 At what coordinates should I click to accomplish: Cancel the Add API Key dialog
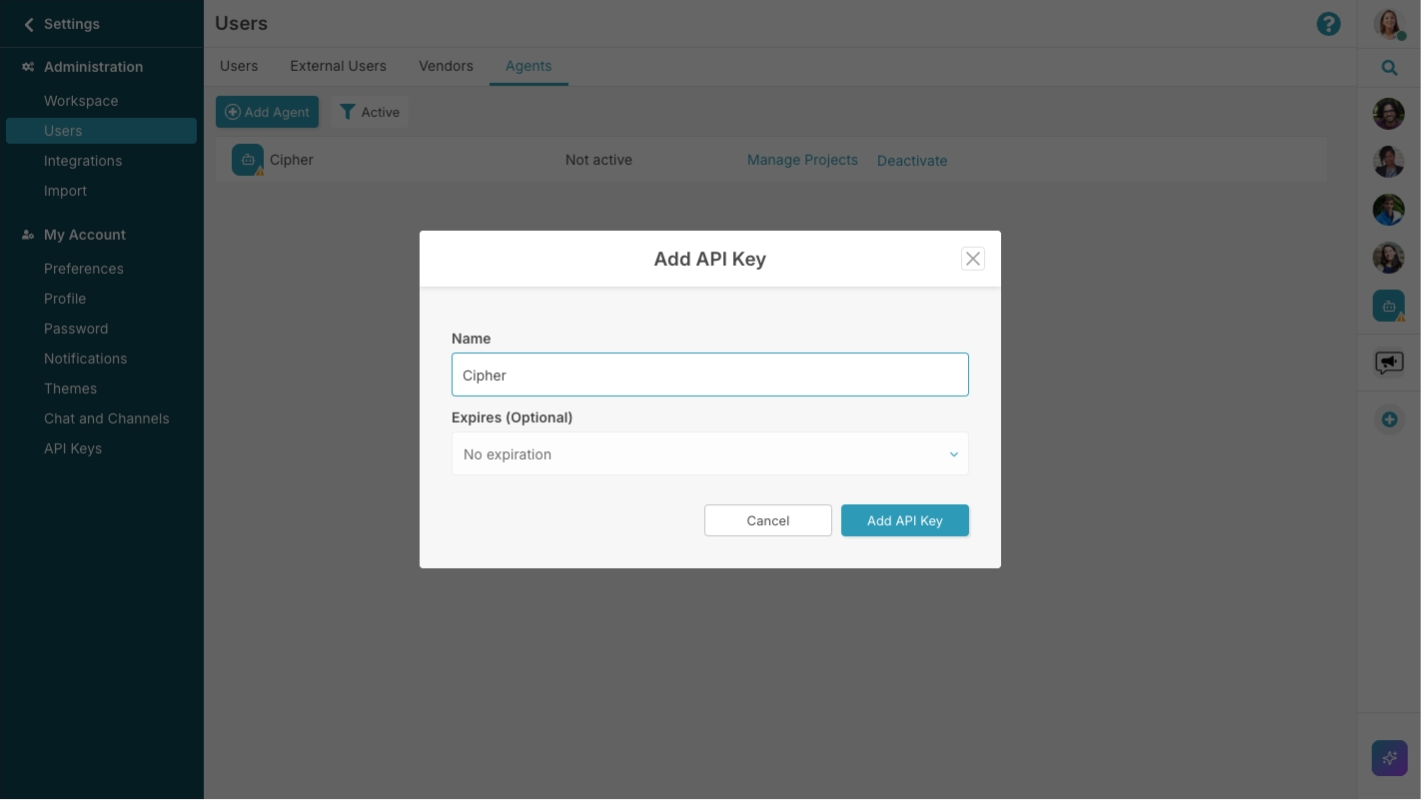(768, 520)
